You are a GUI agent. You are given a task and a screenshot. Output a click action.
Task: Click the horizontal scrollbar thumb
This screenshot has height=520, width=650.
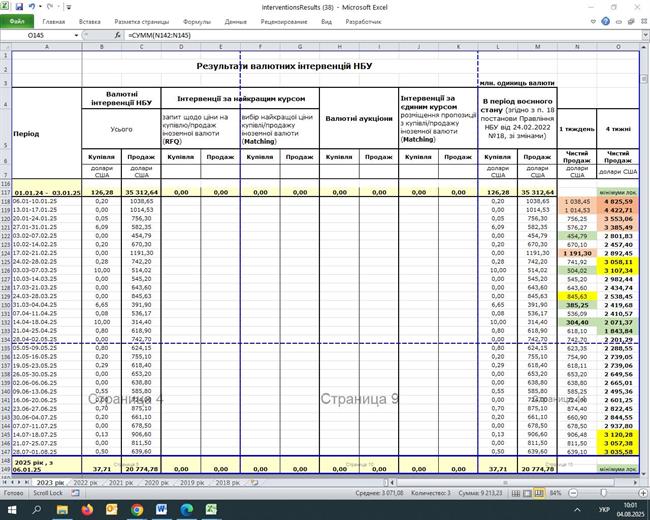pos(505,483)
